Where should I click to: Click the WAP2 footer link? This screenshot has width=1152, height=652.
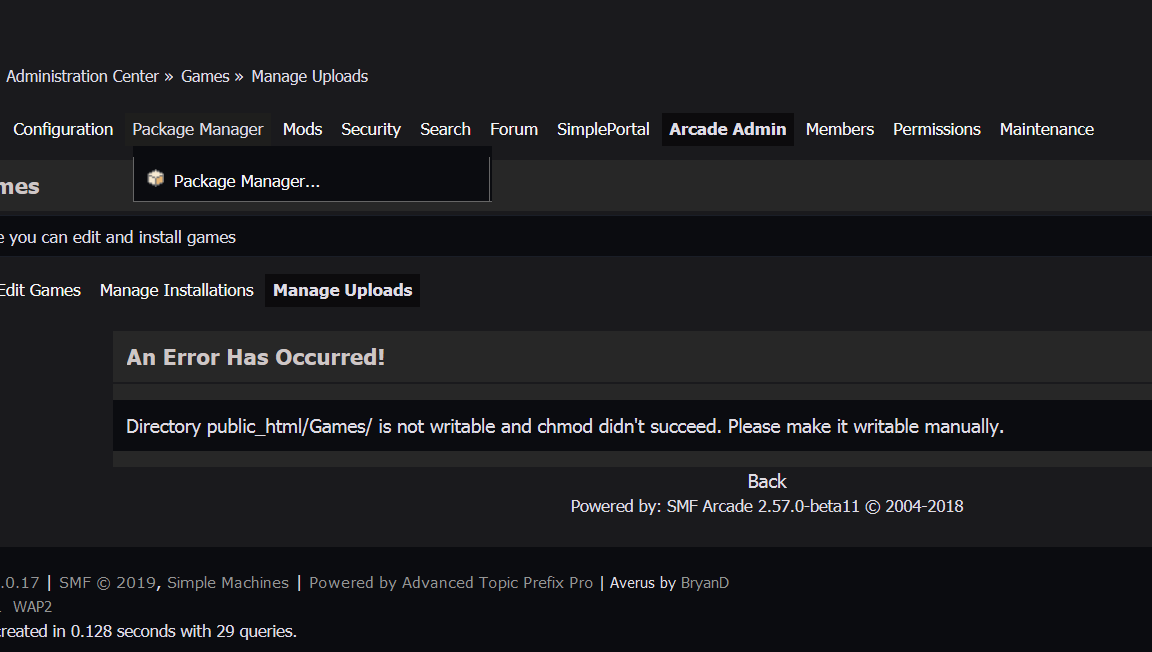pyautogui.click(x=32, y=607)
